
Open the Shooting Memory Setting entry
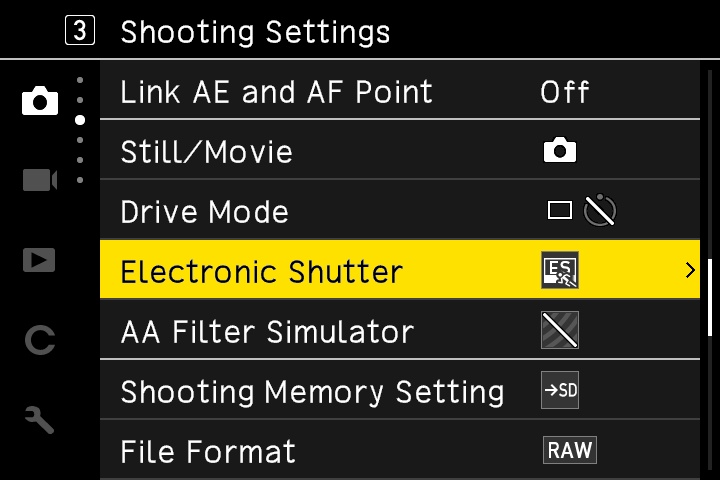pyautogui.click(x=312, y=392)
